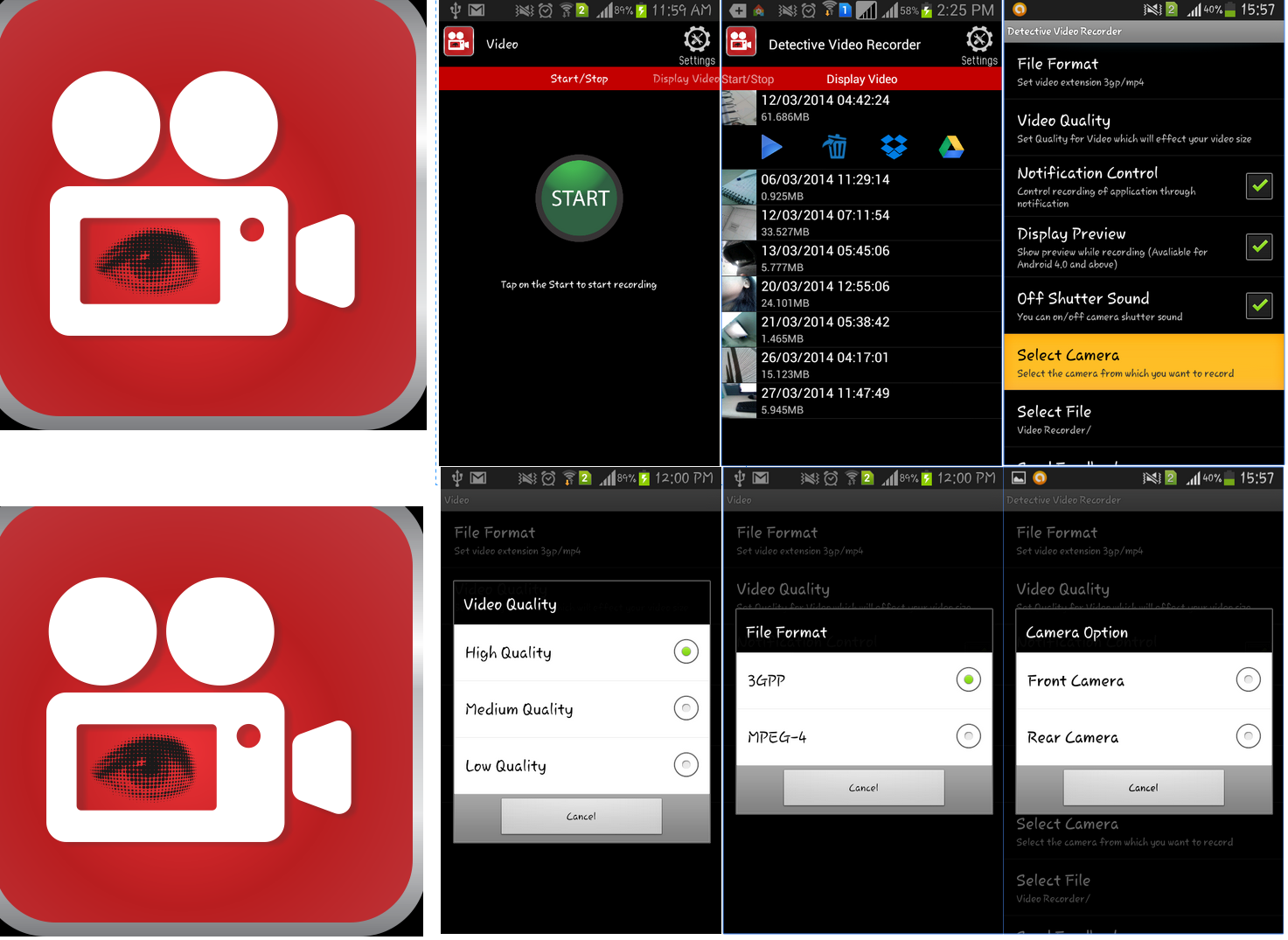
Task: Cancel the Video Quality dialog
Action: [581, 816]
